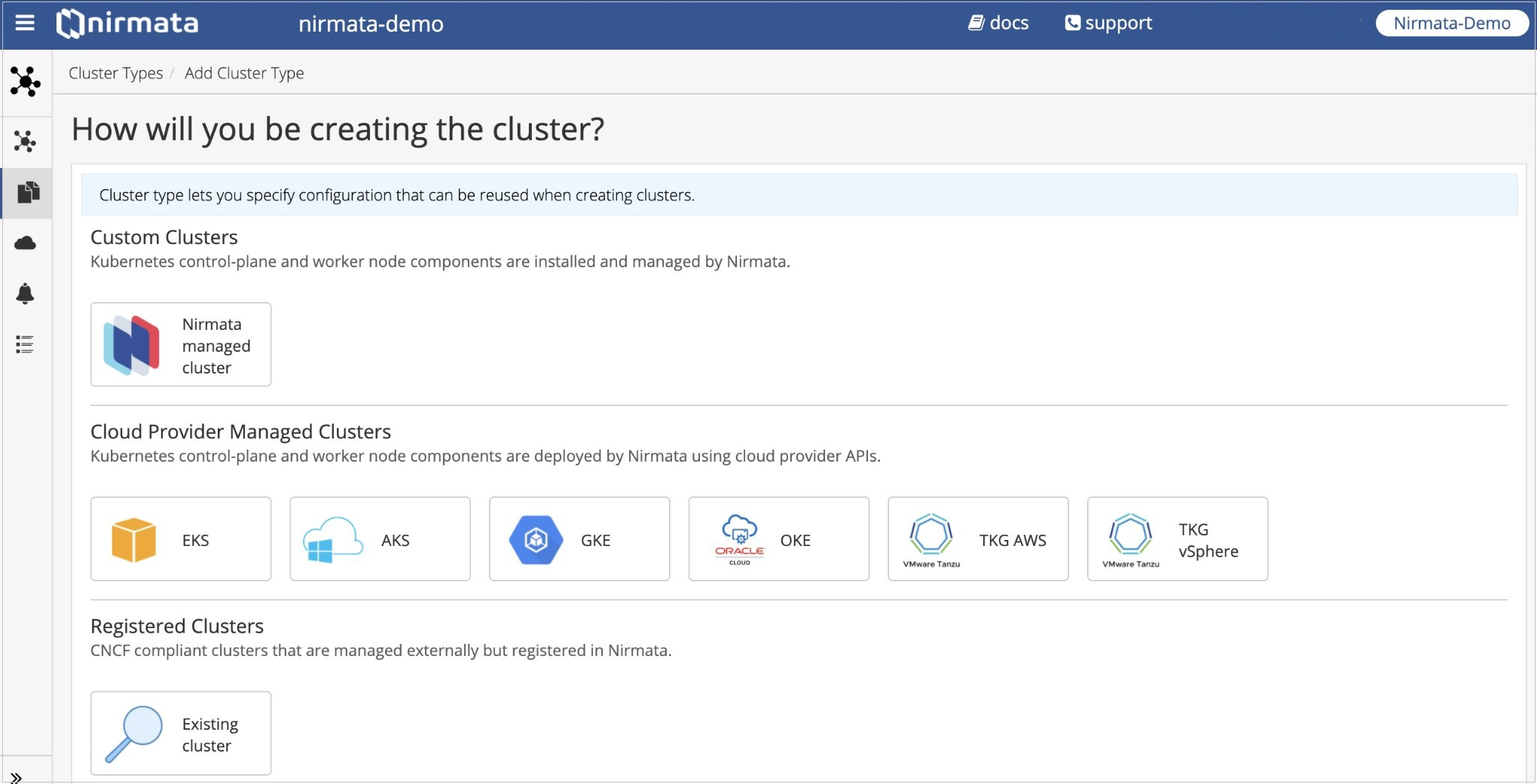The height and width of the screenshot is (784, 1537).
Task: Select the Existing cluster card
Action: point(181,734)
